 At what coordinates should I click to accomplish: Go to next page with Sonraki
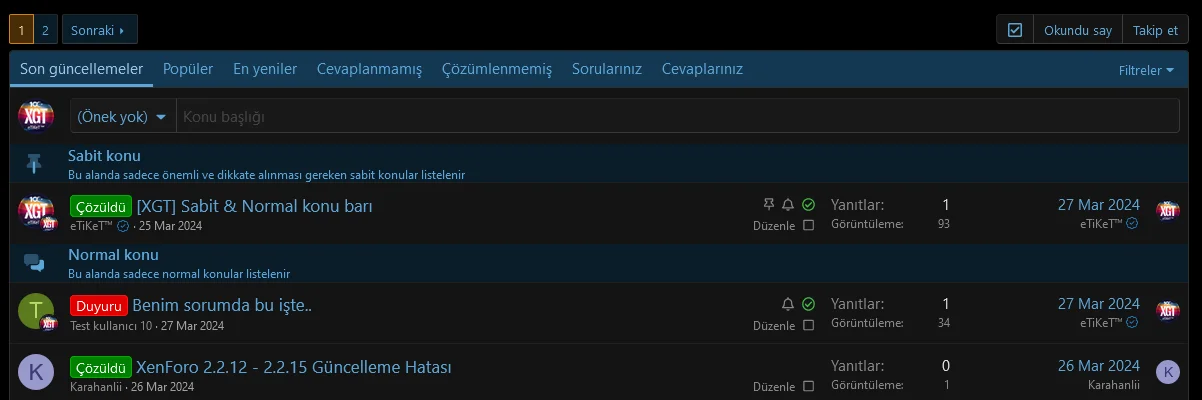click(99, 30)
